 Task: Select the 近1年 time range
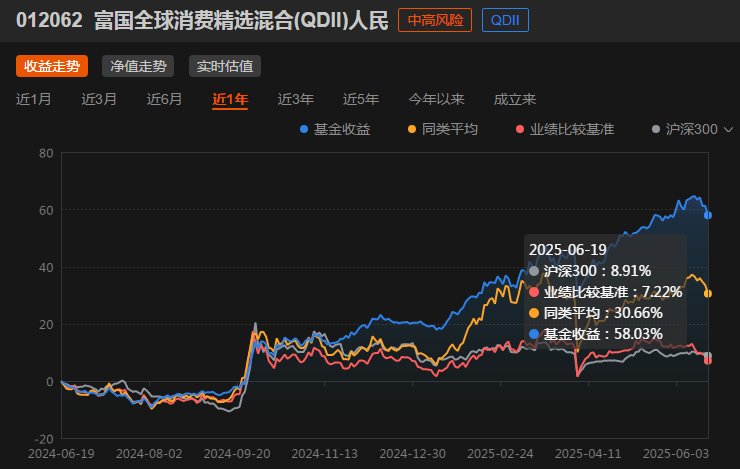(x=230, y=99)
